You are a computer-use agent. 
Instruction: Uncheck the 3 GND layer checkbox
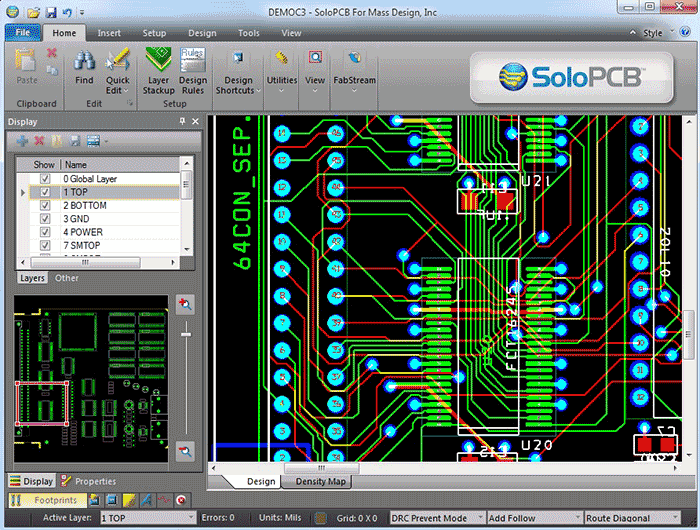point(45,219)
